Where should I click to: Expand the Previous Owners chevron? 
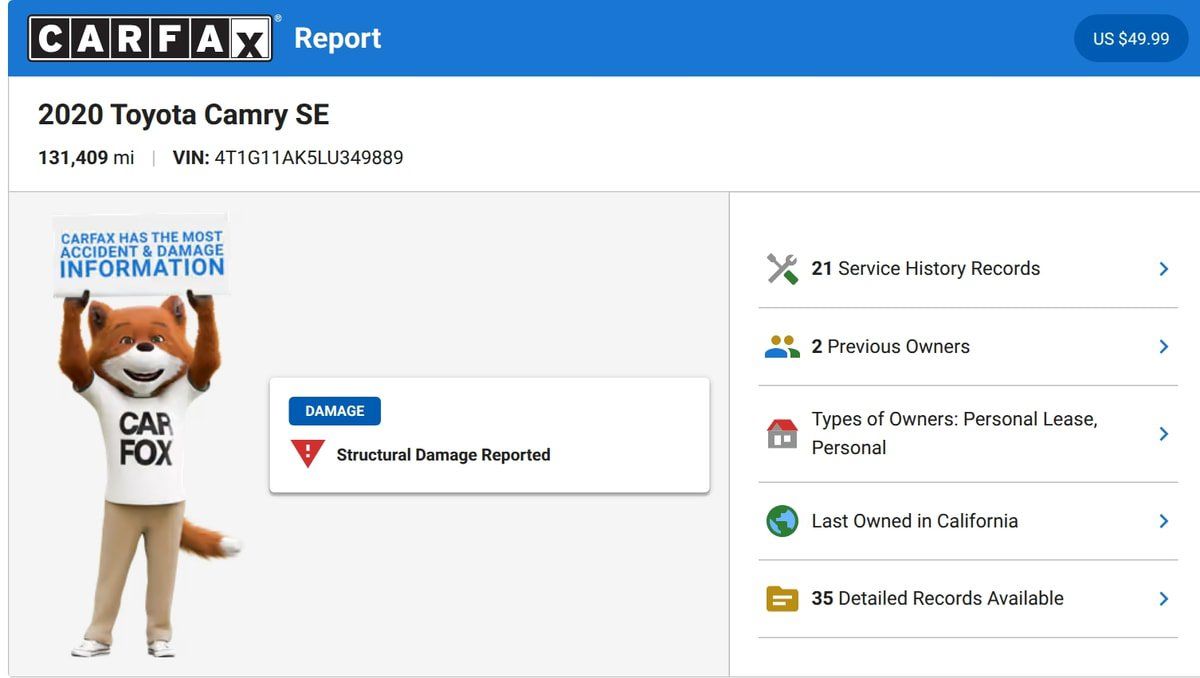pyautogui.click(x=1163, y=347)
